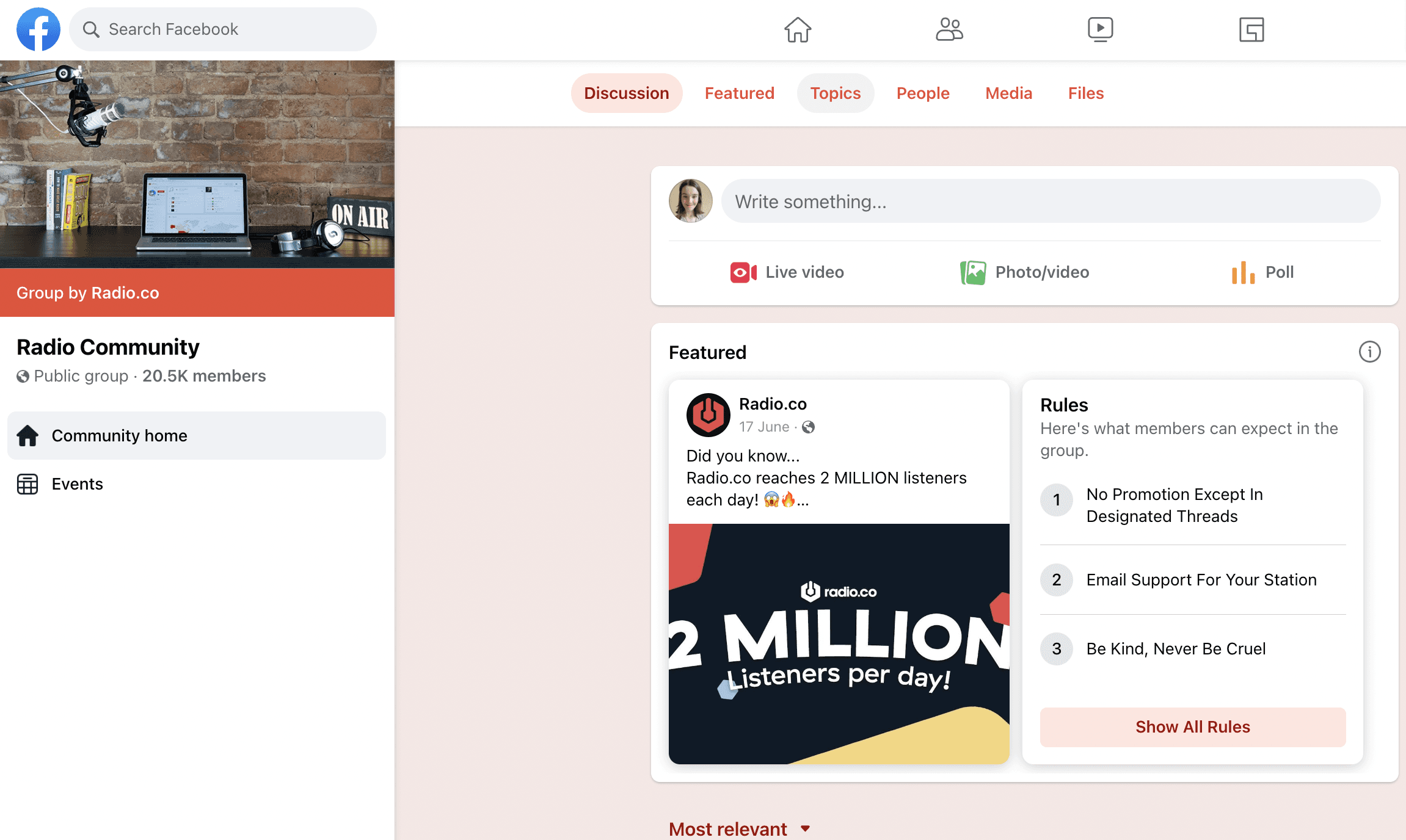
Task: Click the Facebook logo icon
Action: click(x=38, y=29)
